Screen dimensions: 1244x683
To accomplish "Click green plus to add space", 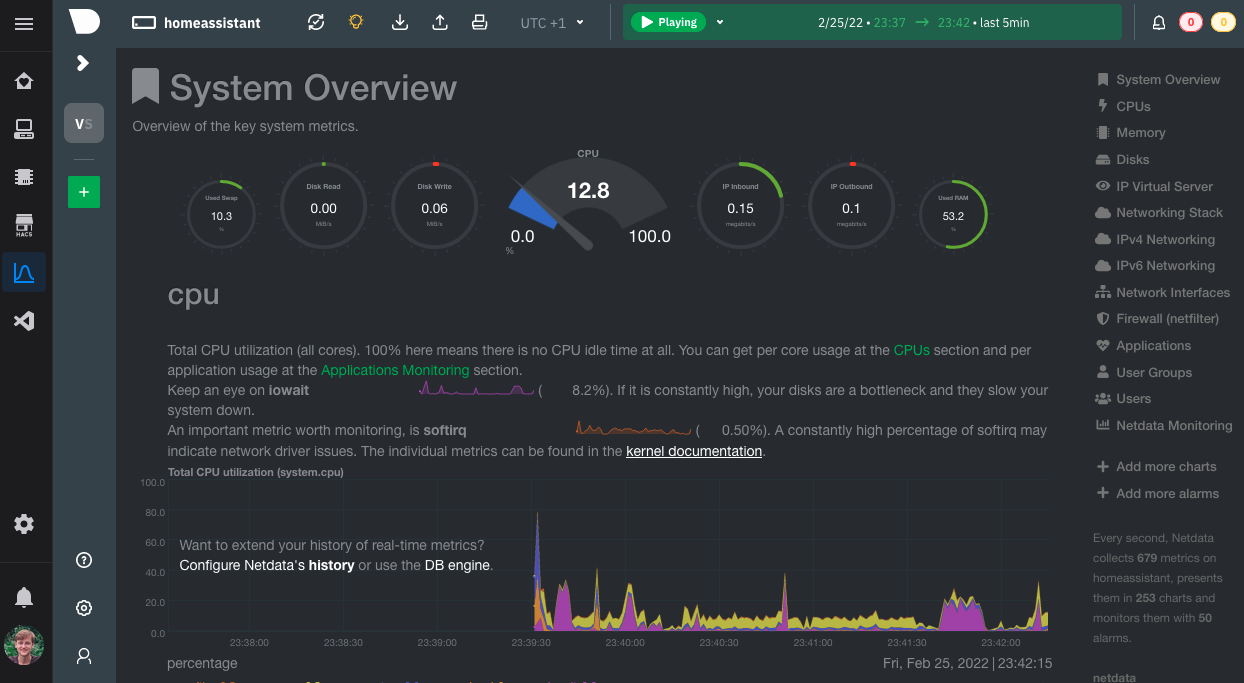I will tap(84, 192).
